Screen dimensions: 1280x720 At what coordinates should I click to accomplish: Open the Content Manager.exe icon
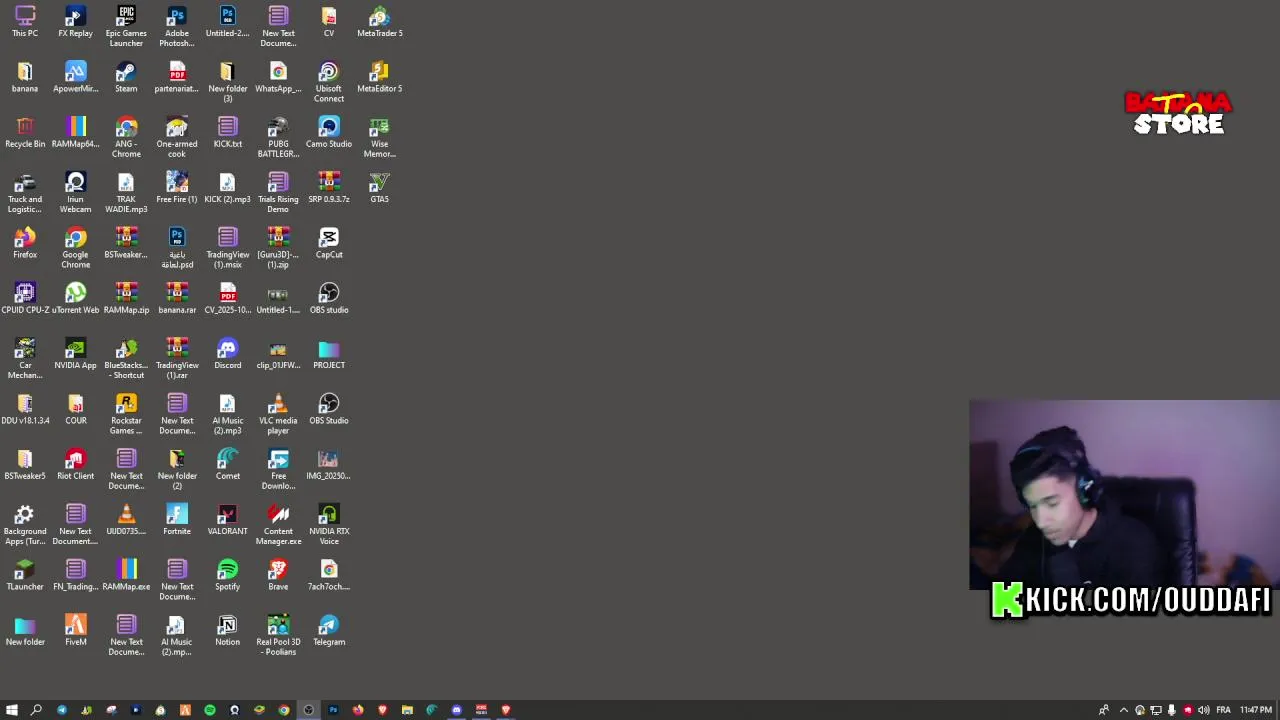[278, 525]
